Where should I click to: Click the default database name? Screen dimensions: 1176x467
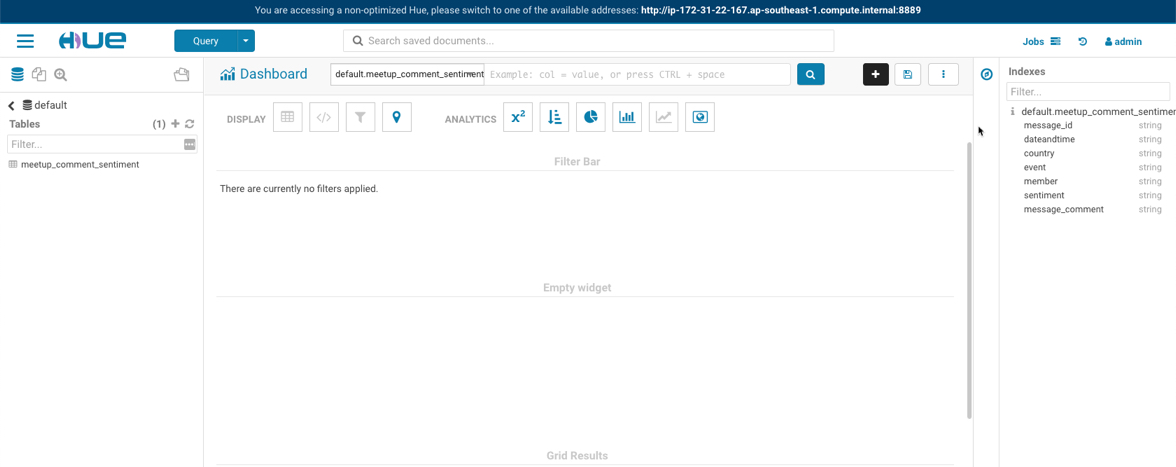point(50,106)
